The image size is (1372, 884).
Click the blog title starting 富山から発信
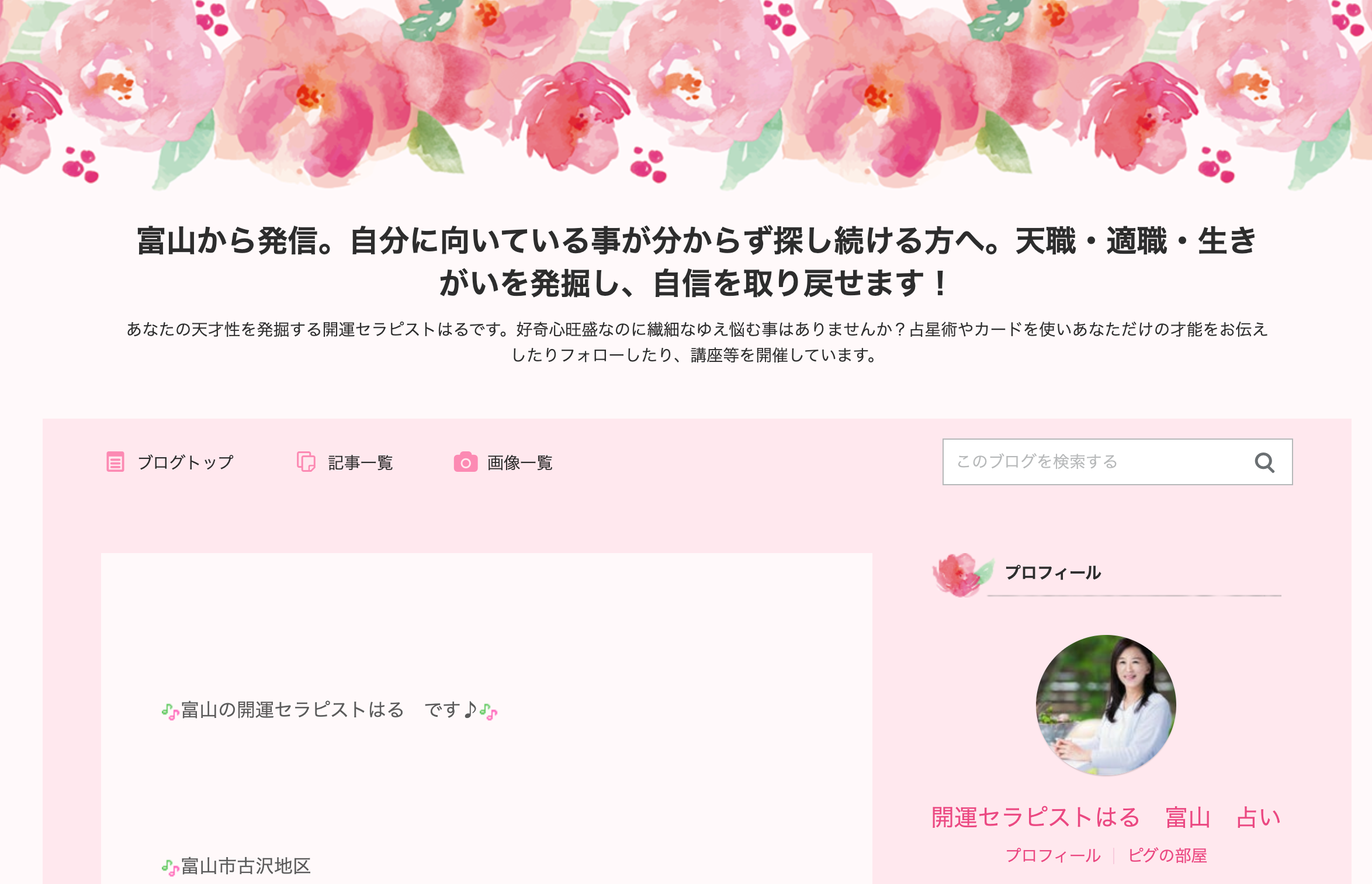point(697,262)
